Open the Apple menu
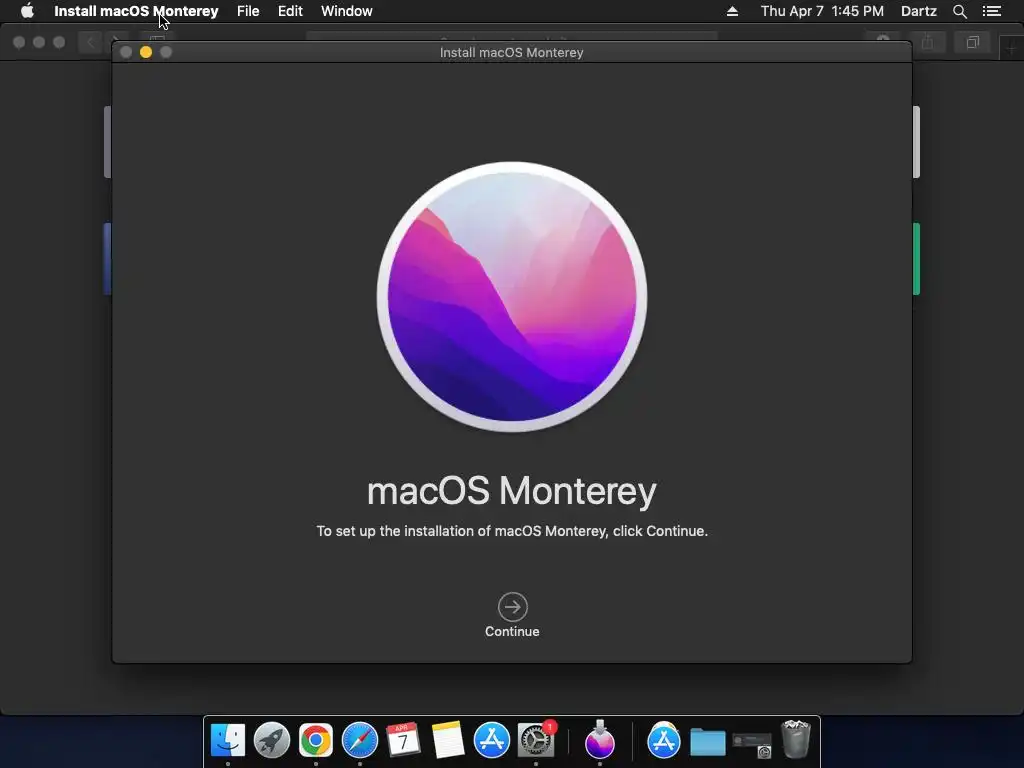The height and width of the screenshot is (768, 1024). click(27, 11)
